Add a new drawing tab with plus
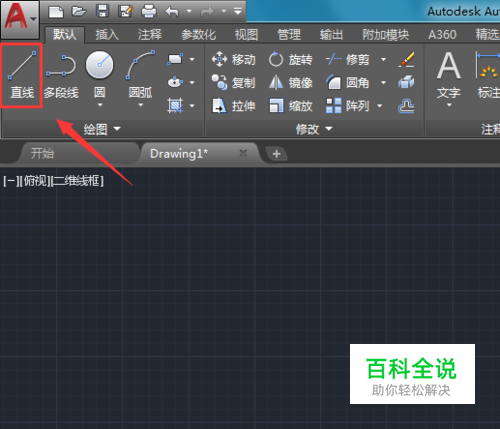Image resolution: width=500 pixels, height=429 pixels. point(276,154)
